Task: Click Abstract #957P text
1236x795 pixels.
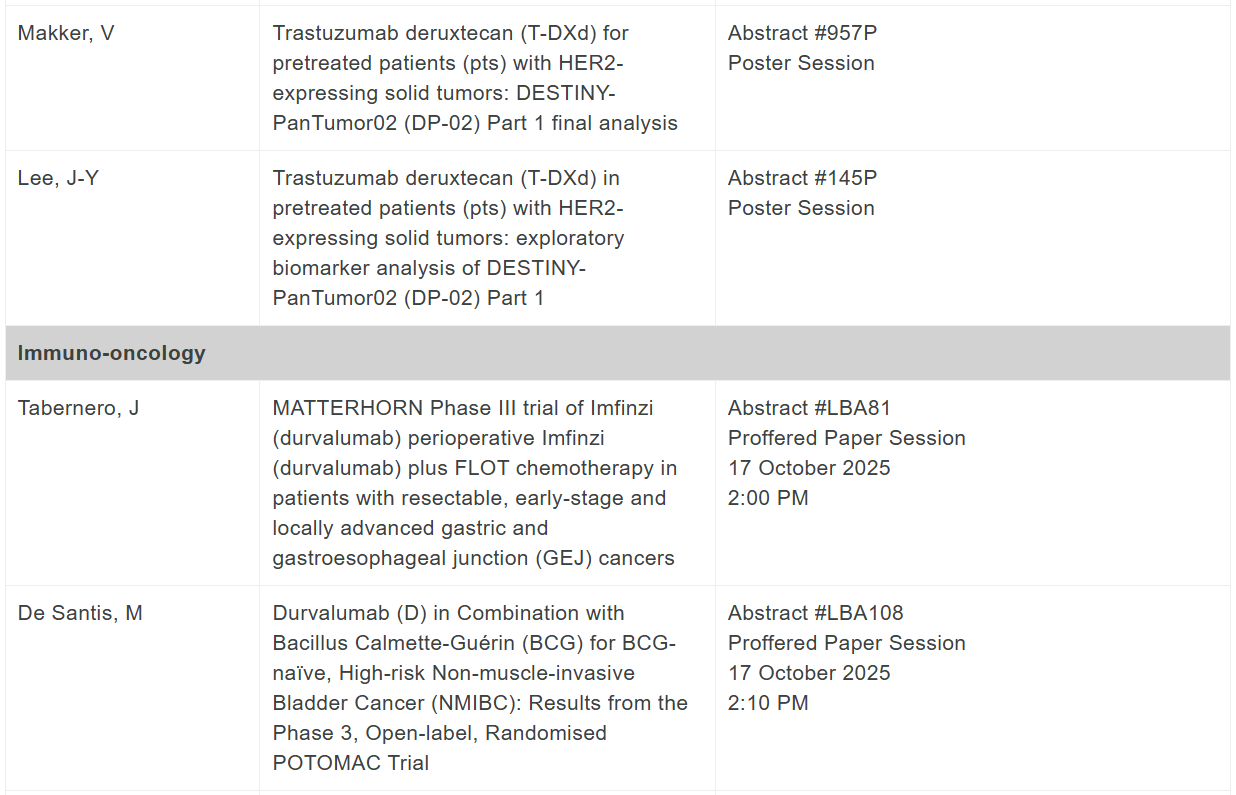Action: (x=802, y=33)
